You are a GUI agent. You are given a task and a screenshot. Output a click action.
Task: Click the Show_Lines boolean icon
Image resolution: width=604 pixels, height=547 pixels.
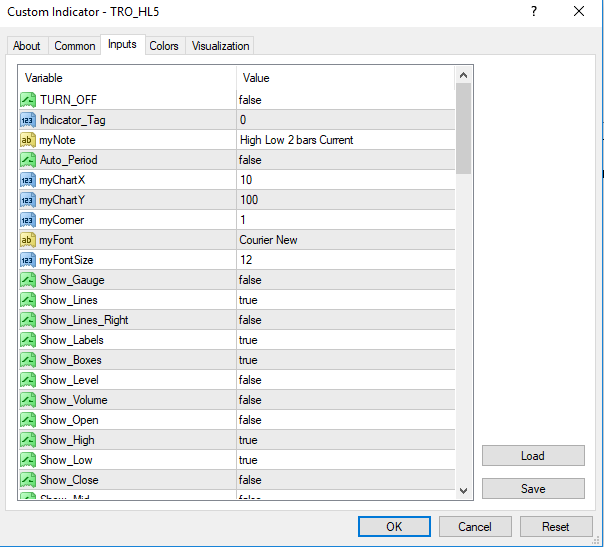(x=28, y=300)
